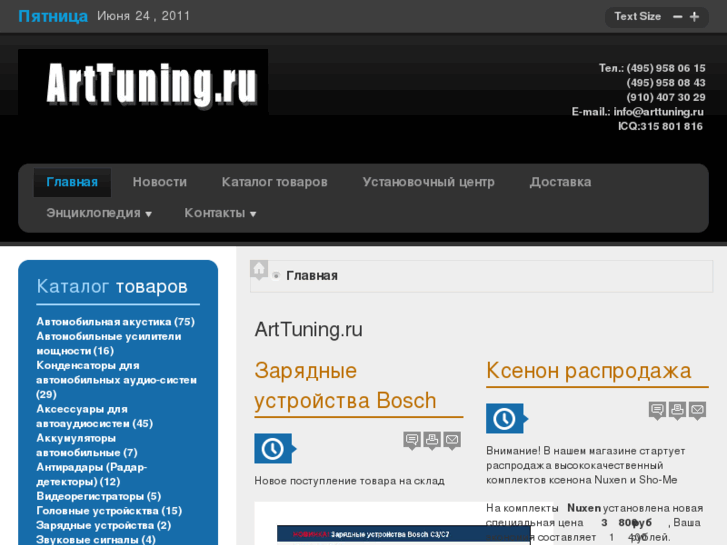Expand the Контакты dropdown menu
The width and height of the screenshot is (727, 545).
[220, 213]
